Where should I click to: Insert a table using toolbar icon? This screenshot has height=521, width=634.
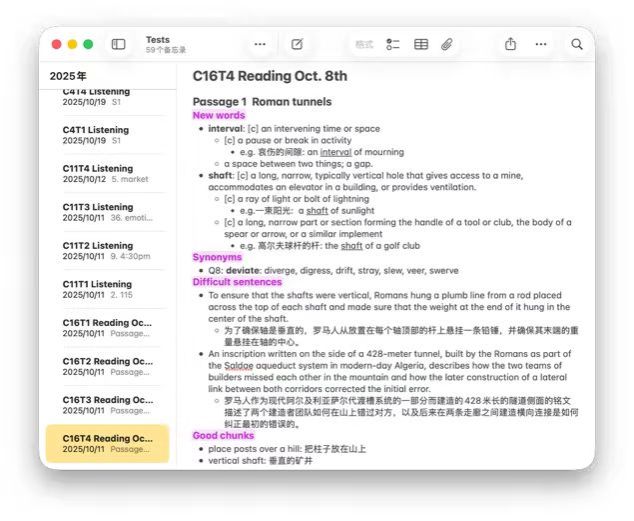pyautogui.click(x=421, y=45)
